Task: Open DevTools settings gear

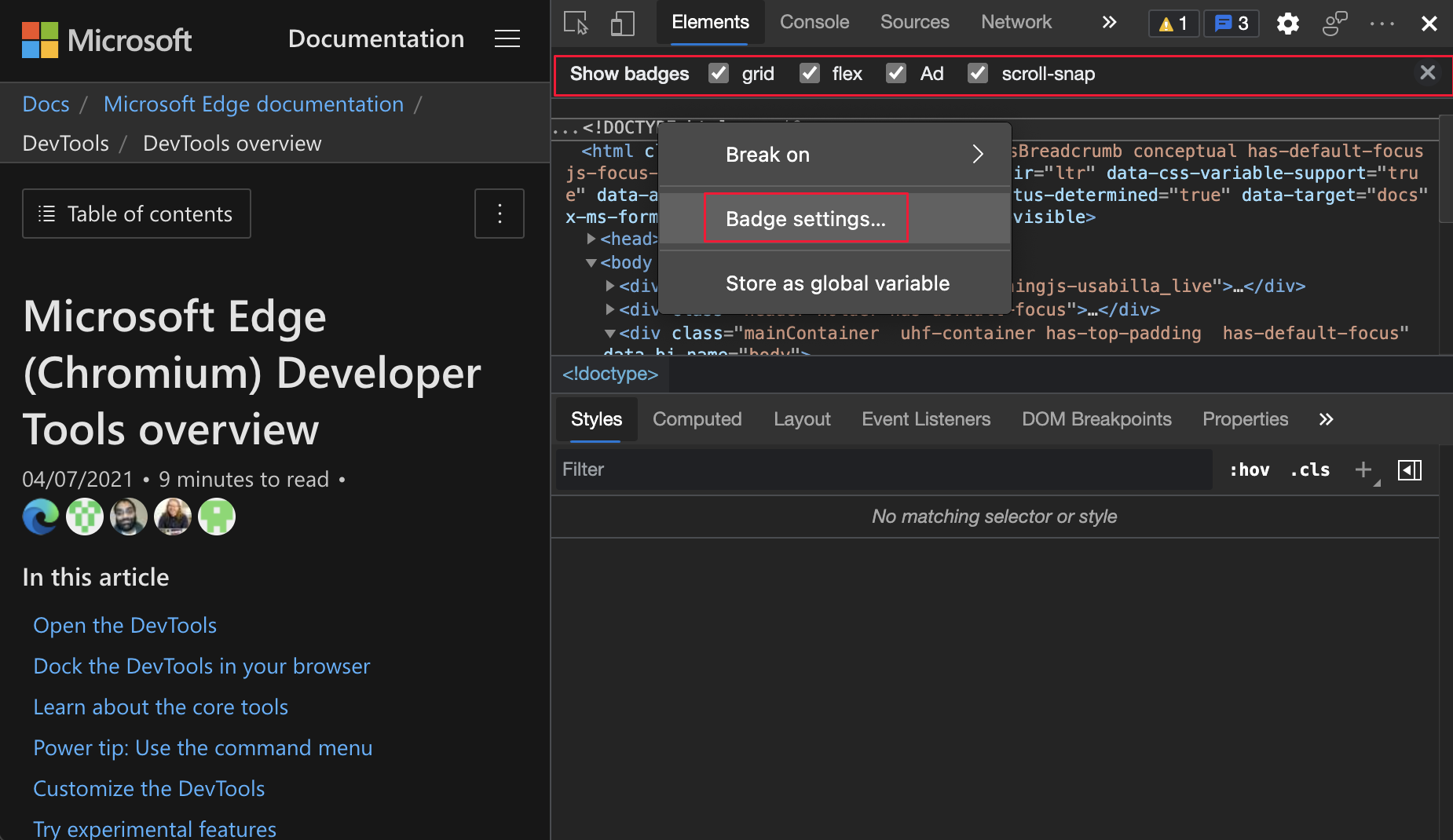Action: [x=1287, y=23]
